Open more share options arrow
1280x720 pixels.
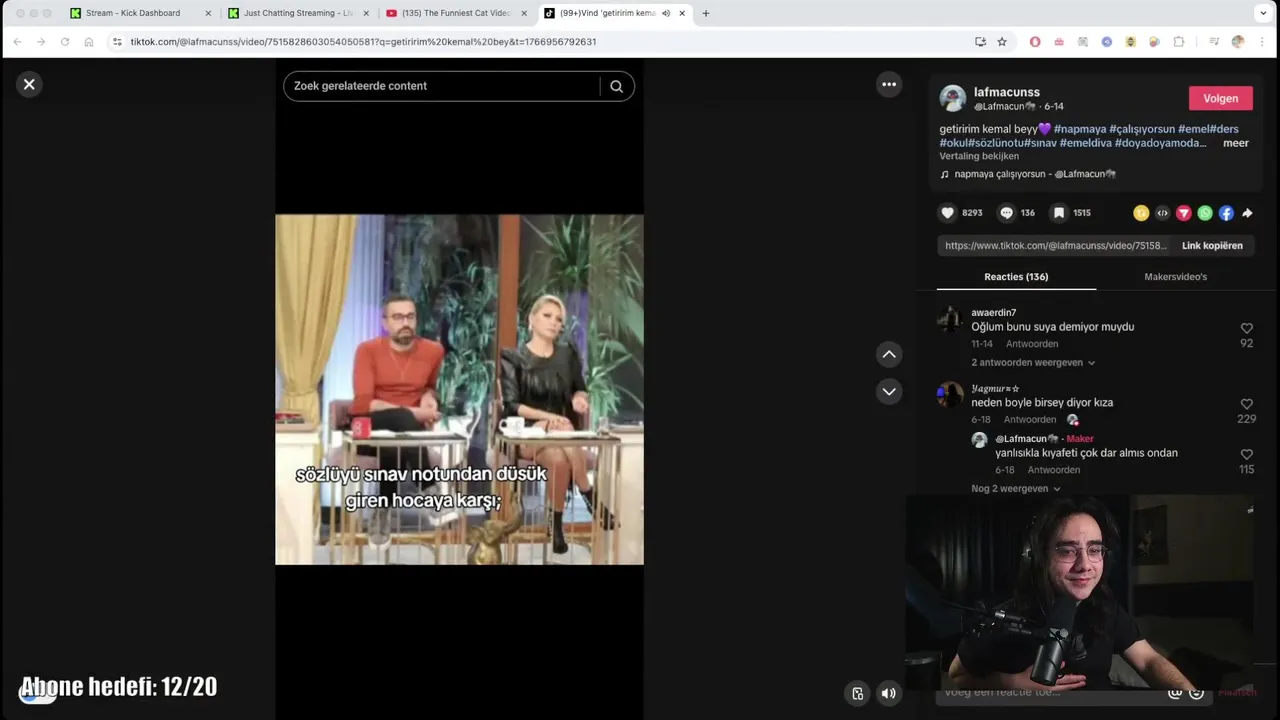coord(1247,213)
